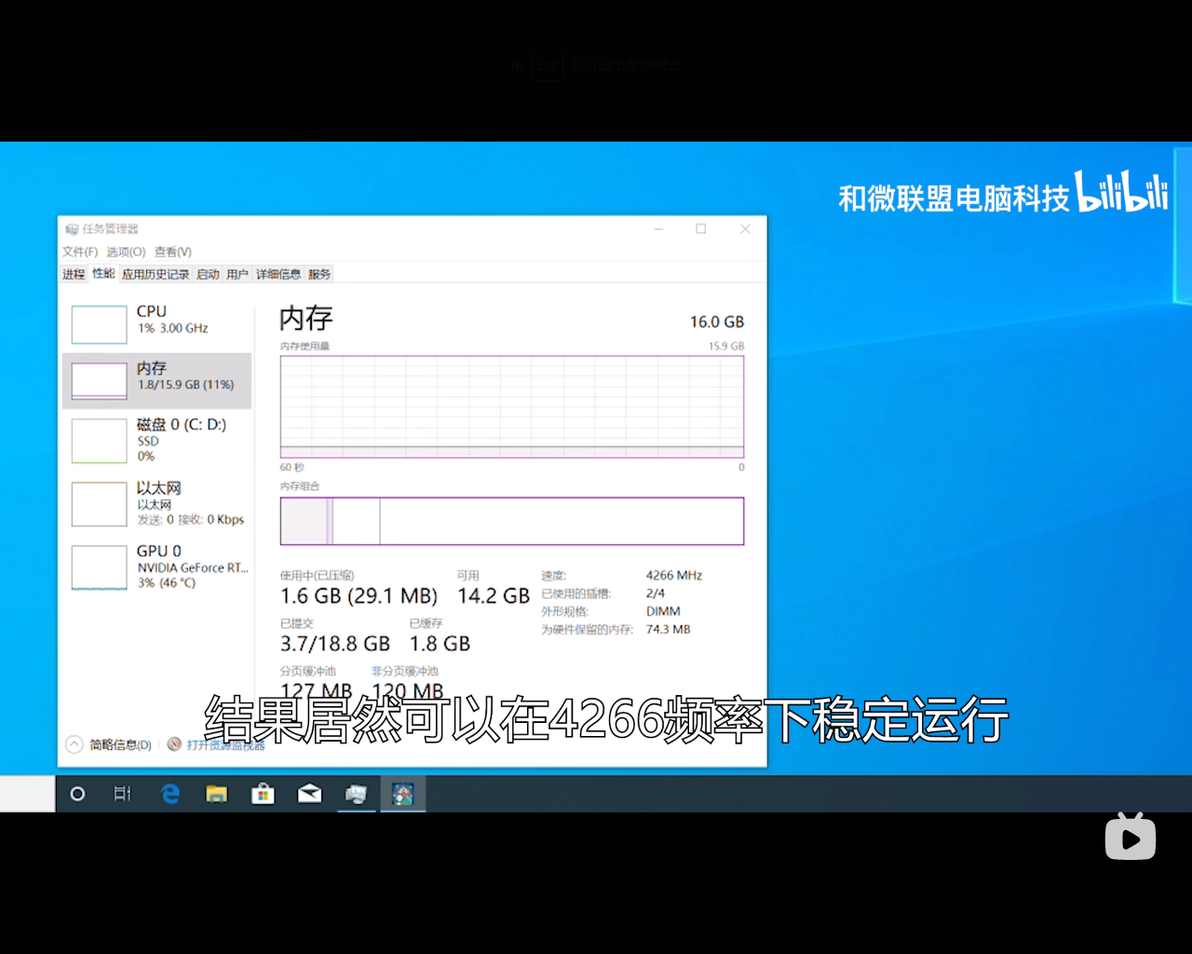1192x954 pixels.
Task: Click the 3.7/18.8 GB committed value
Action: click(335, 644)
